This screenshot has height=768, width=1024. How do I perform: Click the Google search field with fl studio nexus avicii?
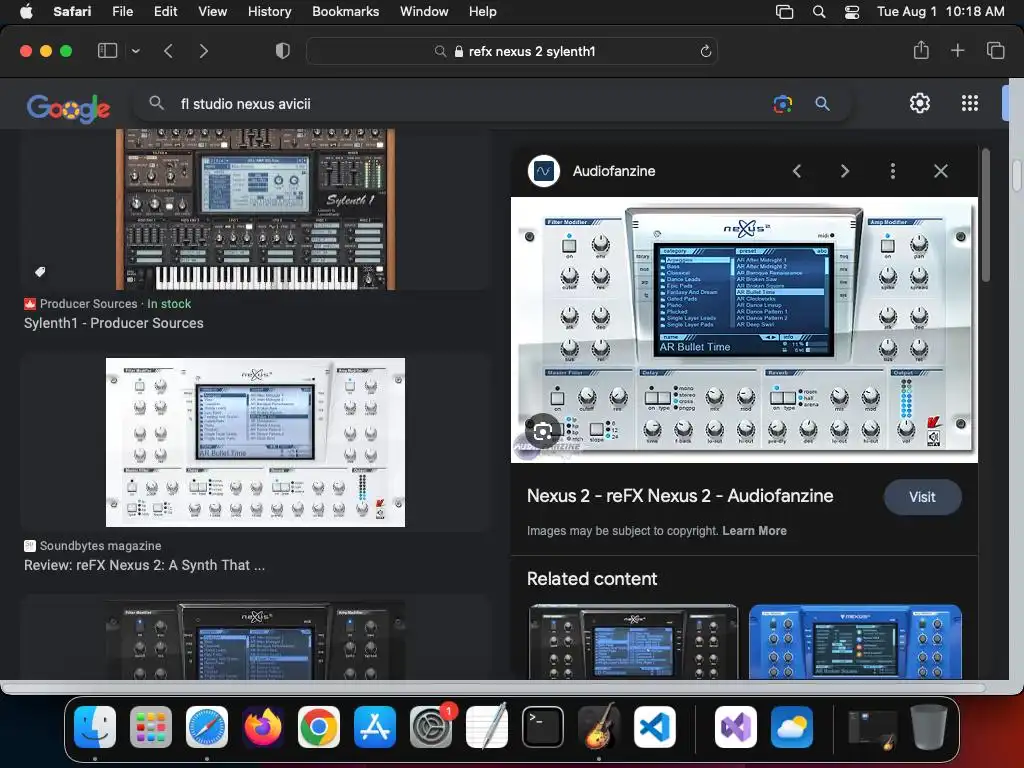[457, 104]
